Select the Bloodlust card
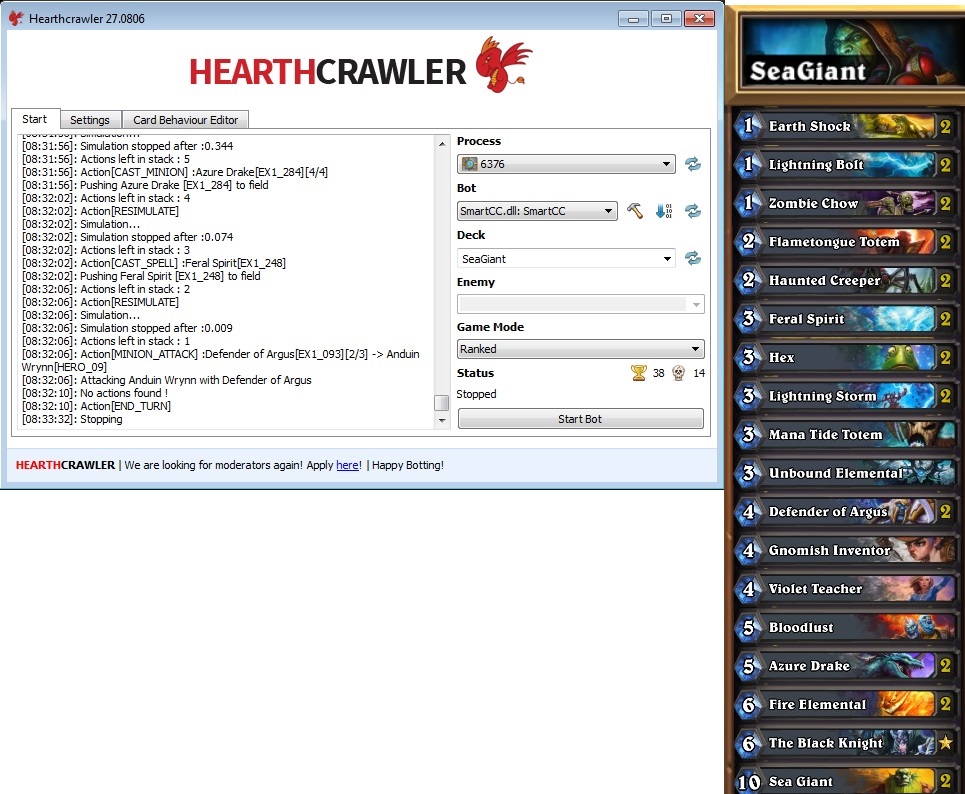 [x=845, y=627]
